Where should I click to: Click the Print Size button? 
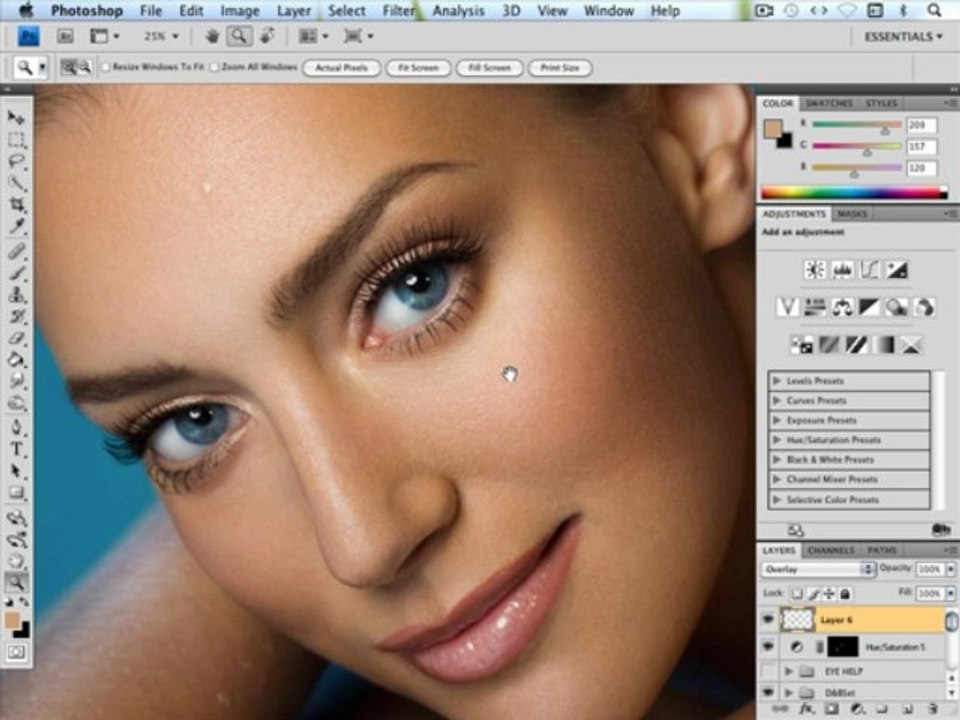point(560,67)
